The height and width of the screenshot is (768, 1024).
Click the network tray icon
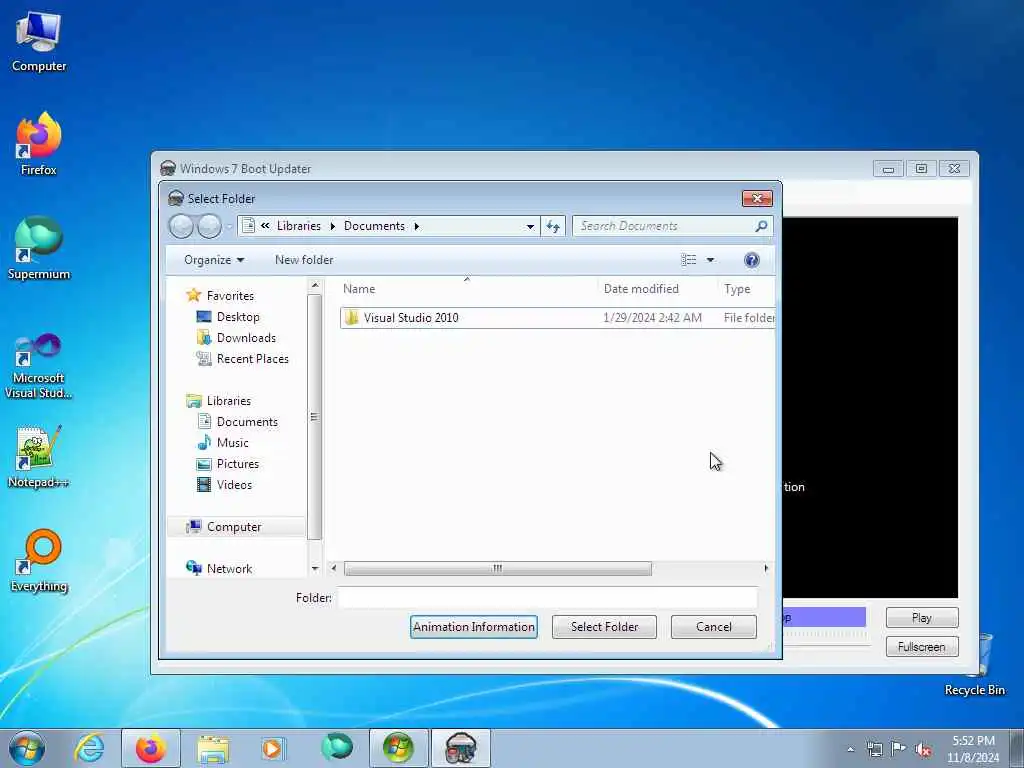(x=874, y=749)
